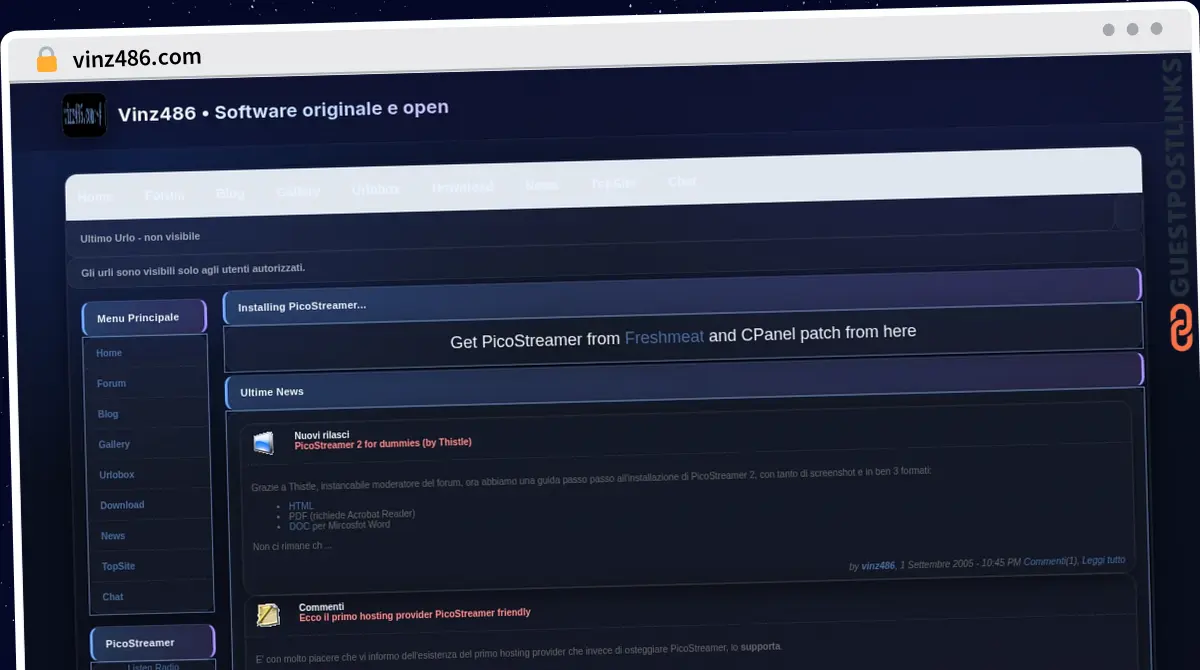Screen dimensions: 1200x670
Task: Click author vinz486 in the news footer
Action: coord(878,565)
